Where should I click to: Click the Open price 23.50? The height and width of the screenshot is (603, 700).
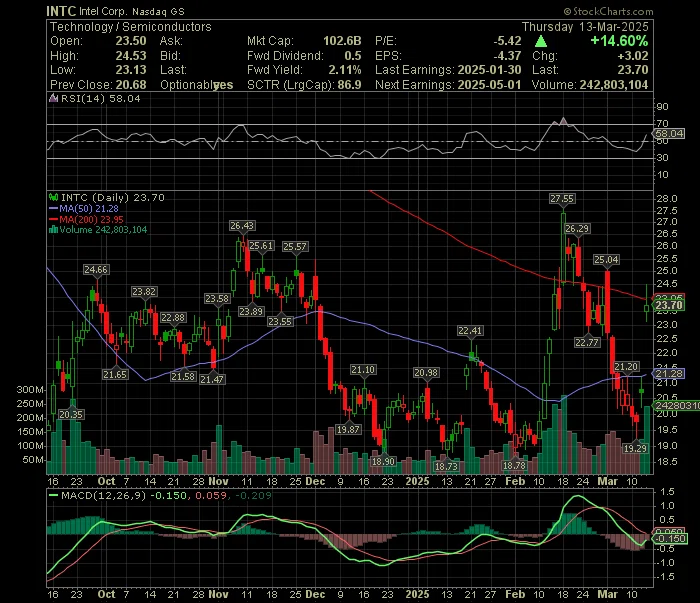click(131, 41)
